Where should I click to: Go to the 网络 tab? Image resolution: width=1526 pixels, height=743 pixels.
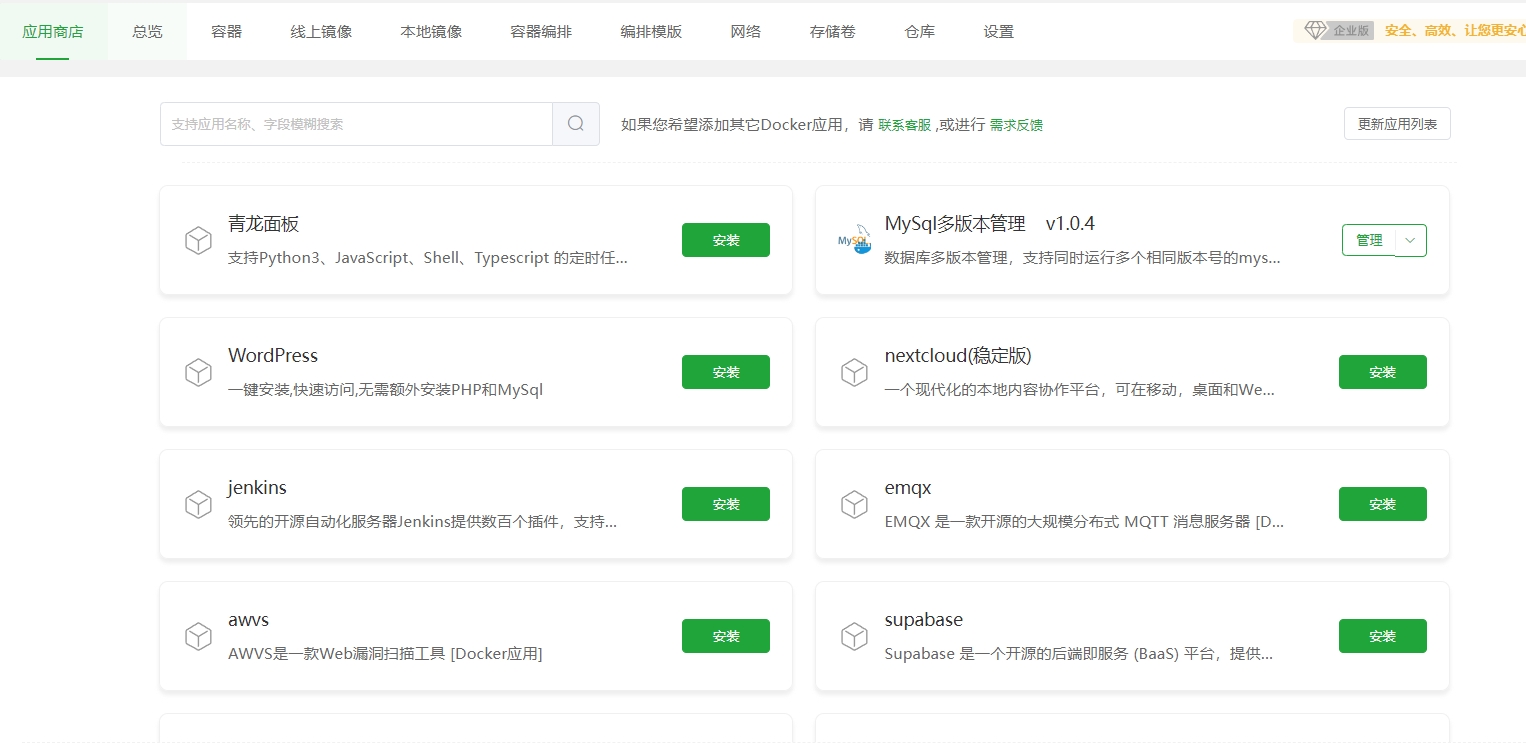[x=746, y=31]
